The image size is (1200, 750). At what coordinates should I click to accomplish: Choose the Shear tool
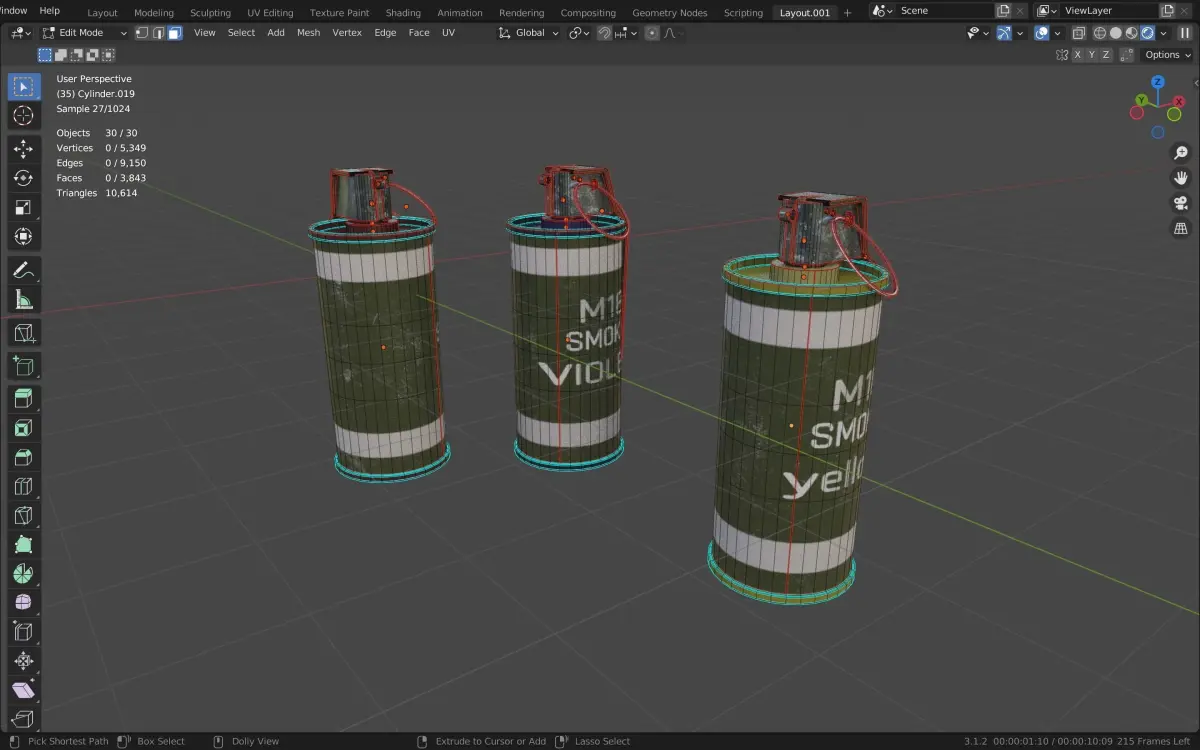23,690
